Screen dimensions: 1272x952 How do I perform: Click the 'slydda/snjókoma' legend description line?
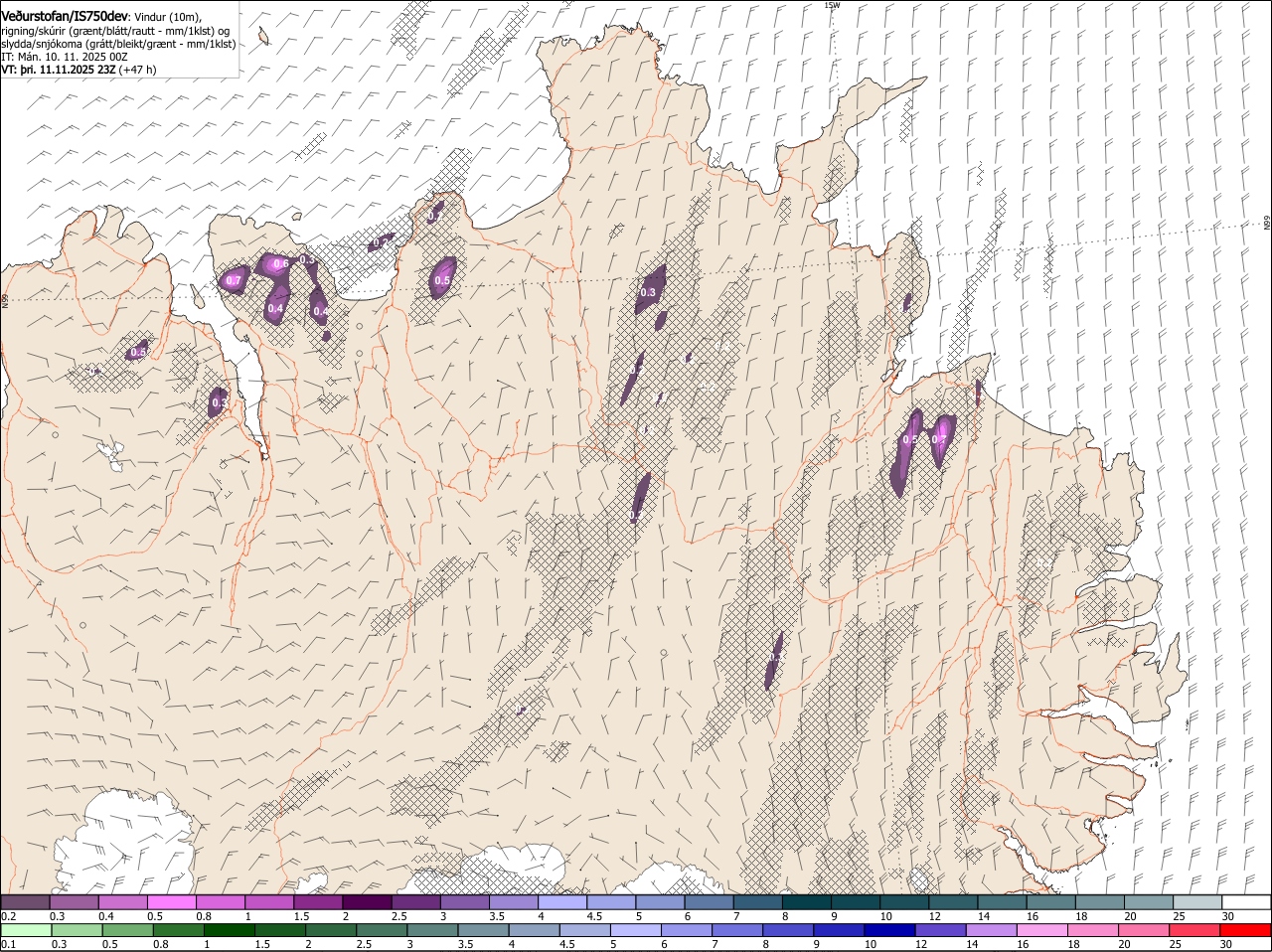[118, 44]
